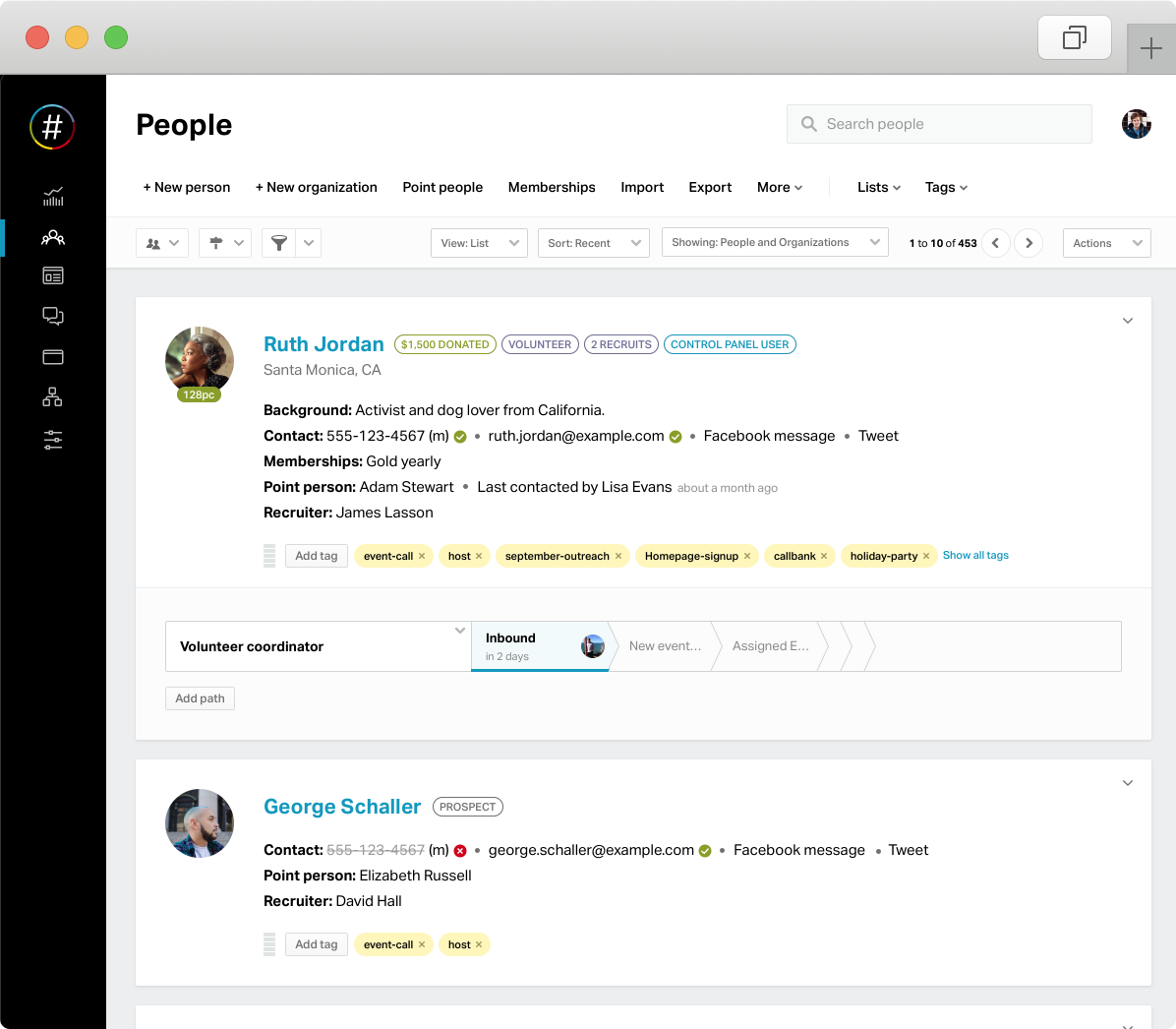1176x1029 pixels.
Task: Remove the holiday-party tag
Action: 926,556
